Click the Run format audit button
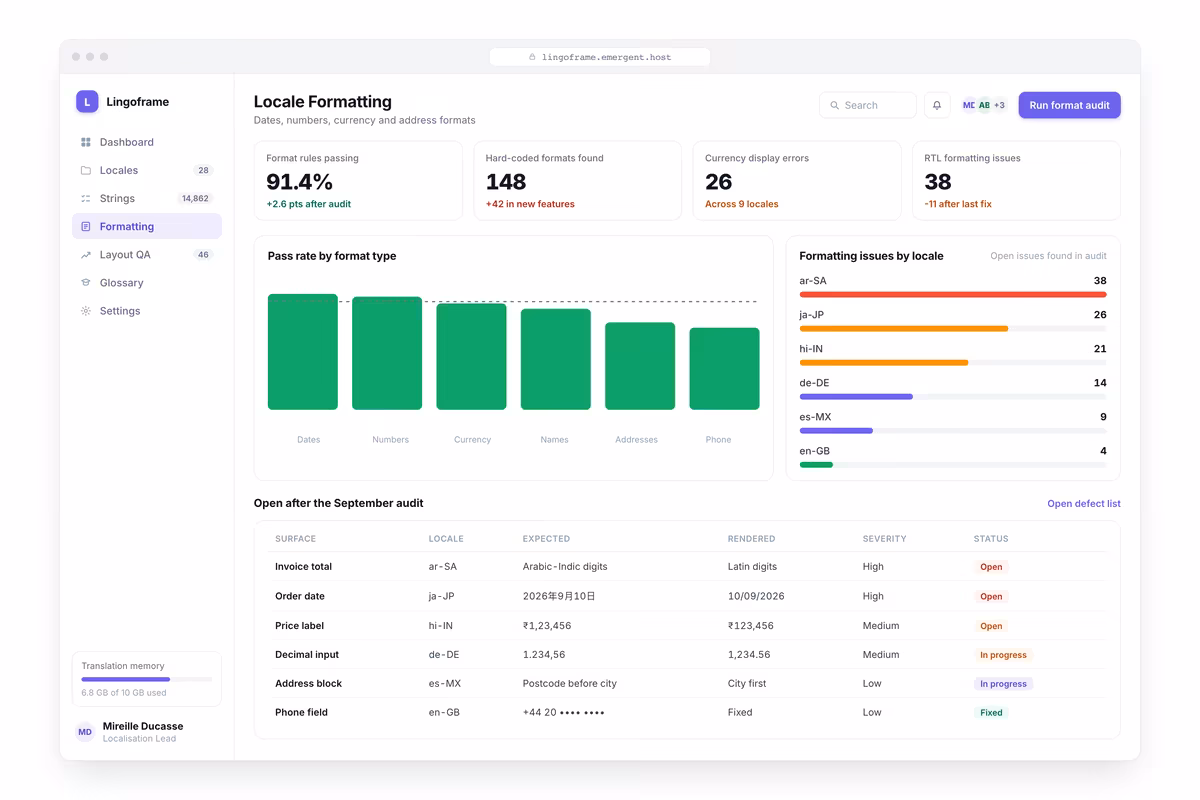 coord(1069,105)
